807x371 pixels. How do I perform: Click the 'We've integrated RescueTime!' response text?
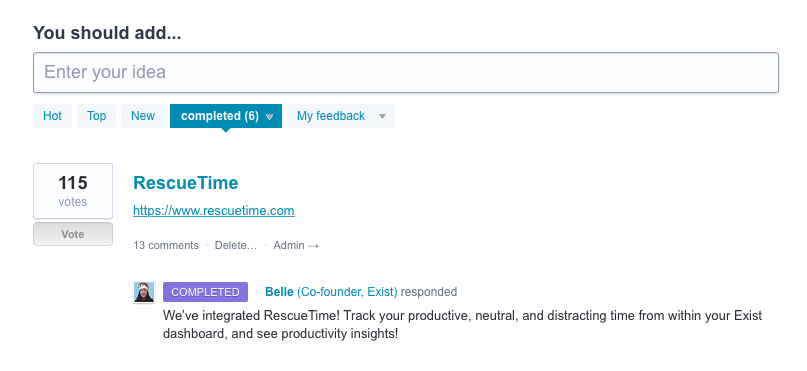(462, 324)
